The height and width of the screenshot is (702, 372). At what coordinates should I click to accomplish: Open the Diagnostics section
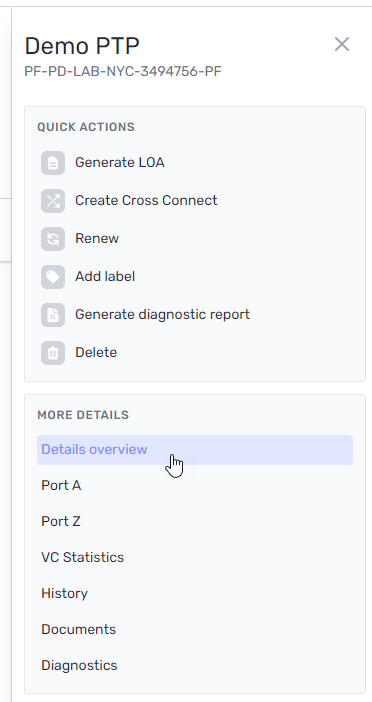tap(79, 666)
